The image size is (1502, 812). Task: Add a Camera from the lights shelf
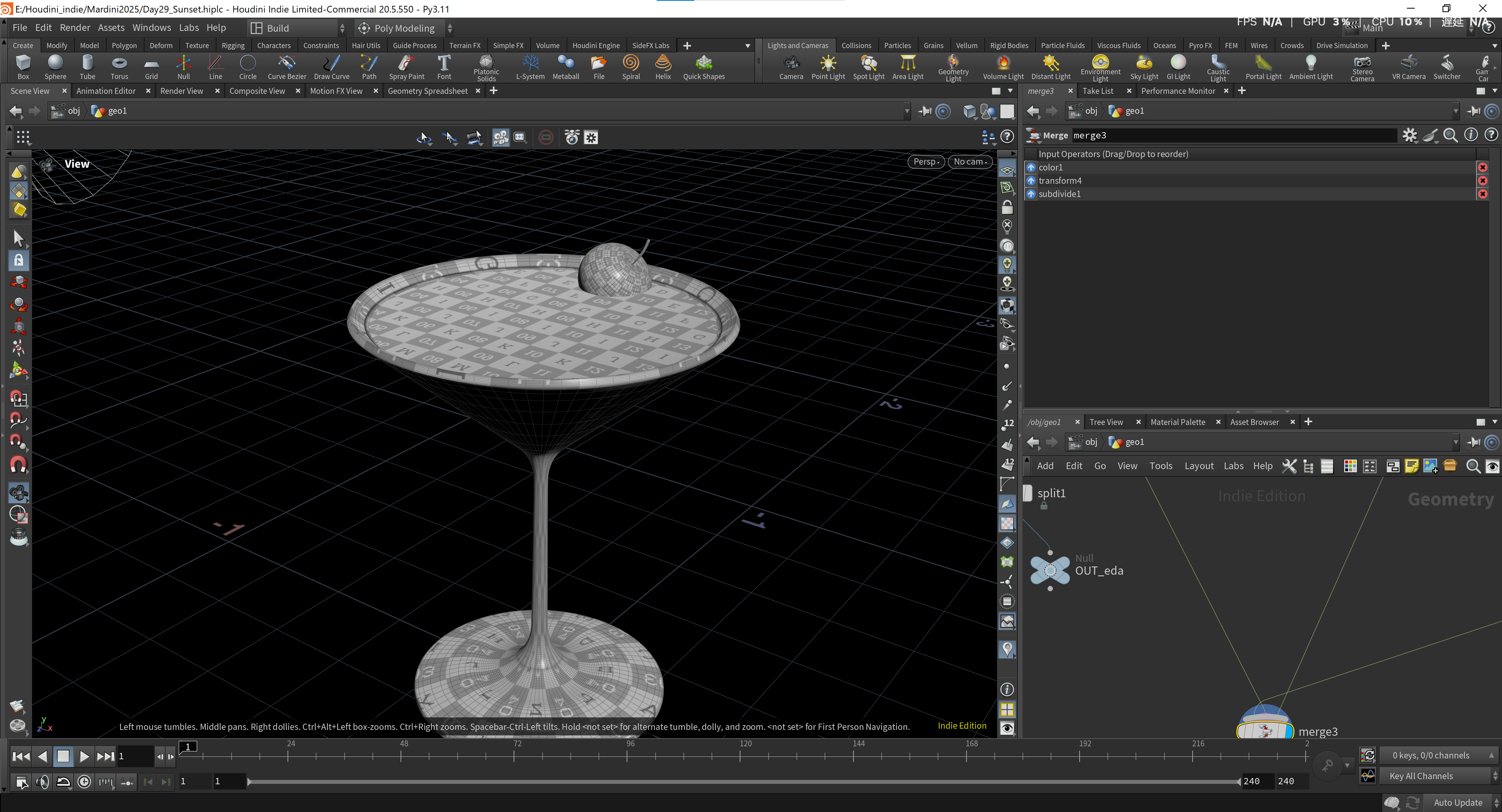pyautogui.click(x=791, y=66)
